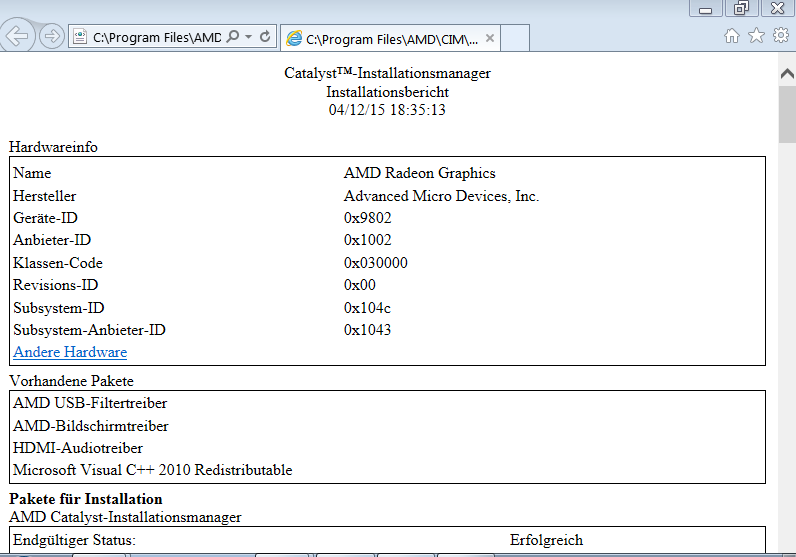Click Microsoft Visual C++ 2010 Redistributable row
The width and height of the screenshot is (796, 557).
click(x=387, y=470)
